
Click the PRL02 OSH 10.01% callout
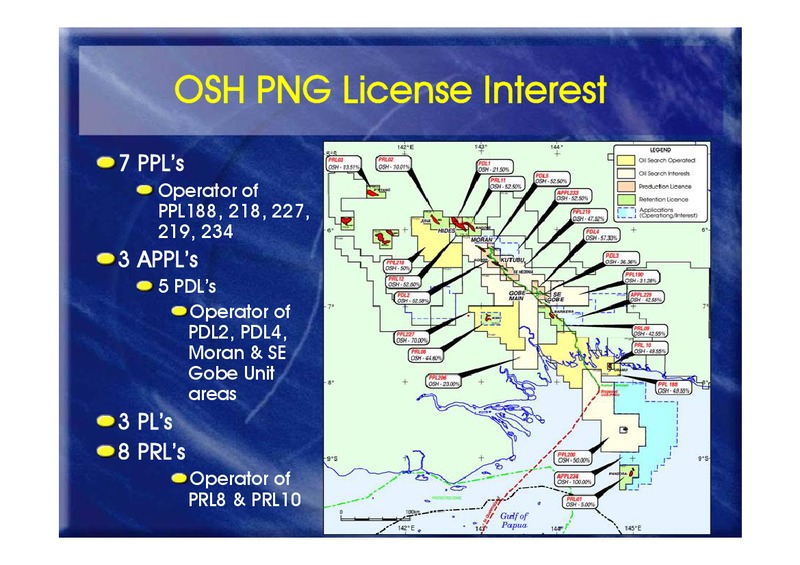coord(393,163)
